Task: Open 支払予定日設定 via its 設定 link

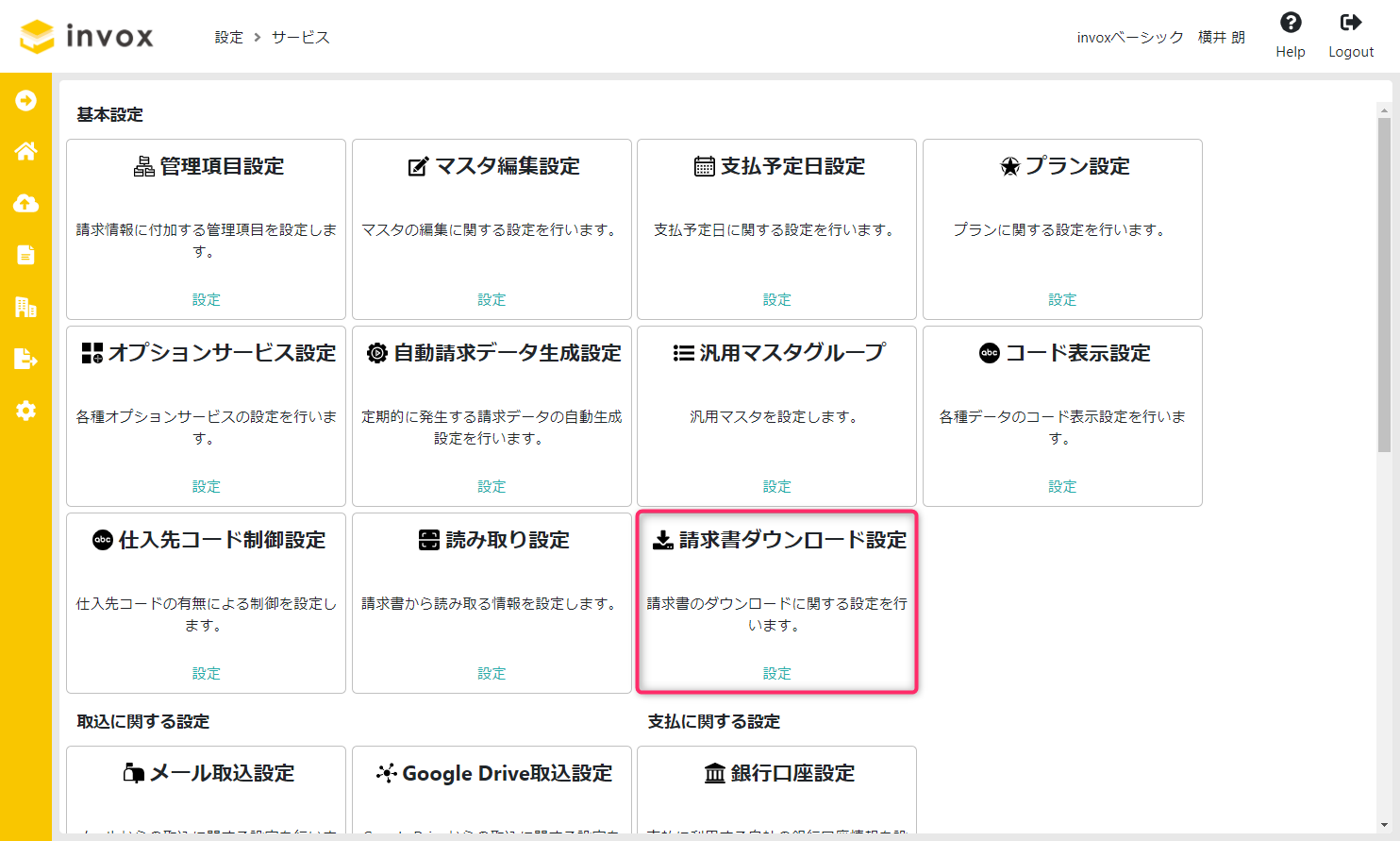Action: tap(776, 299)
